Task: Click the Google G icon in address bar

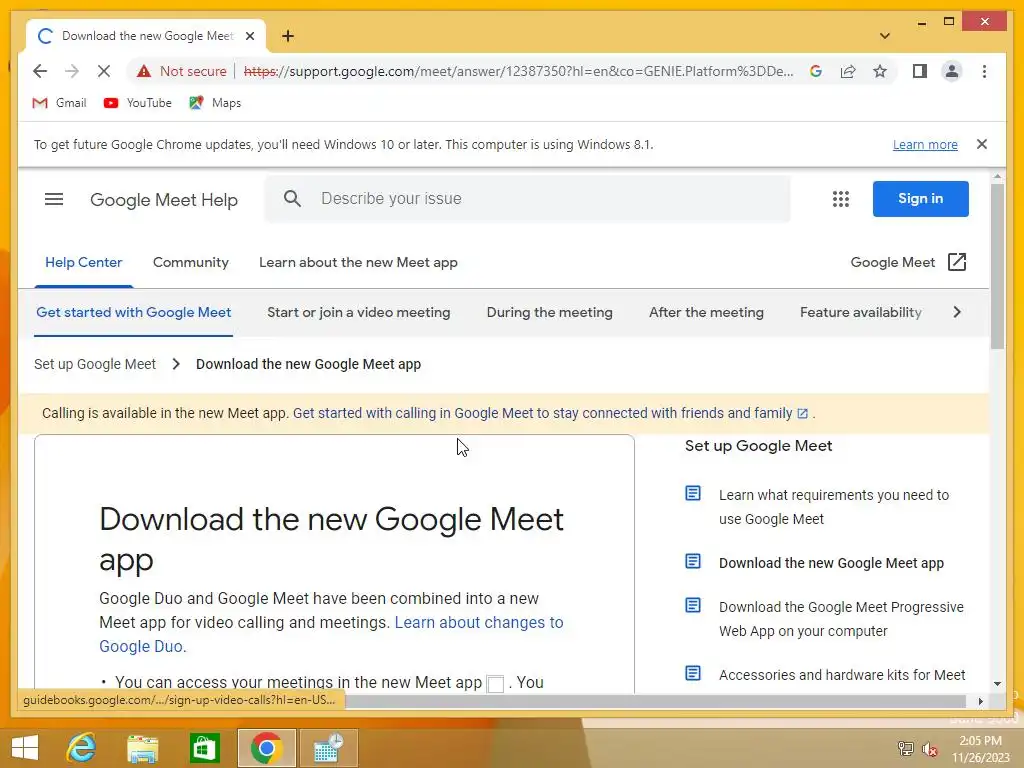Action: pyautogui.click(x=816, y=71)
